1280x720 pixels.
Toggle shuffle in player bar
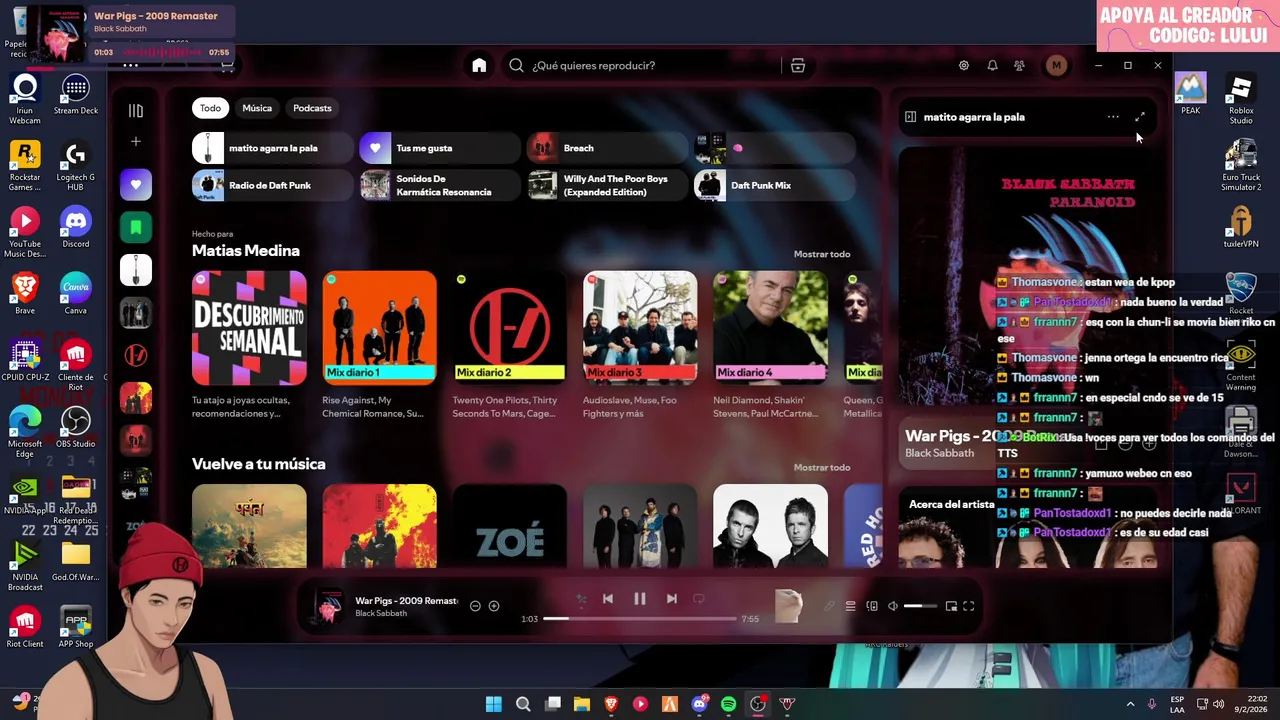[x=581, y=599]
